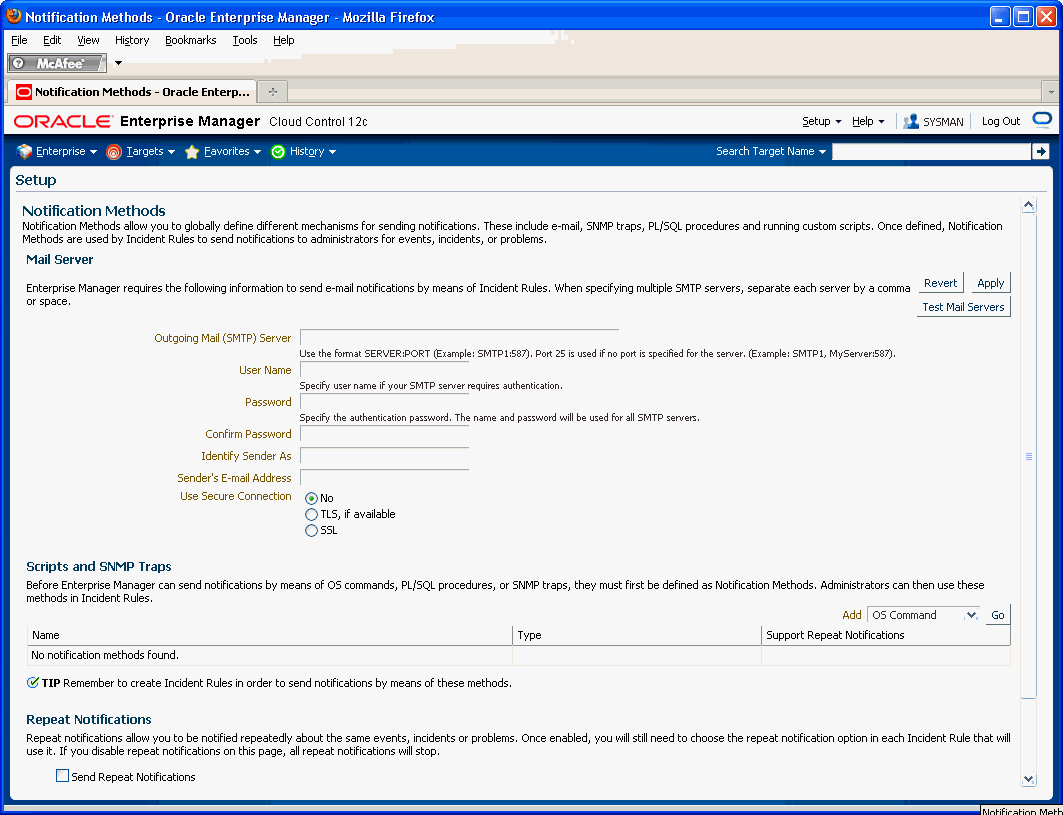Click the Identify Sender As field
Image resolution: width=1063 pixels, height=815 pixels.
pos(384,456)
